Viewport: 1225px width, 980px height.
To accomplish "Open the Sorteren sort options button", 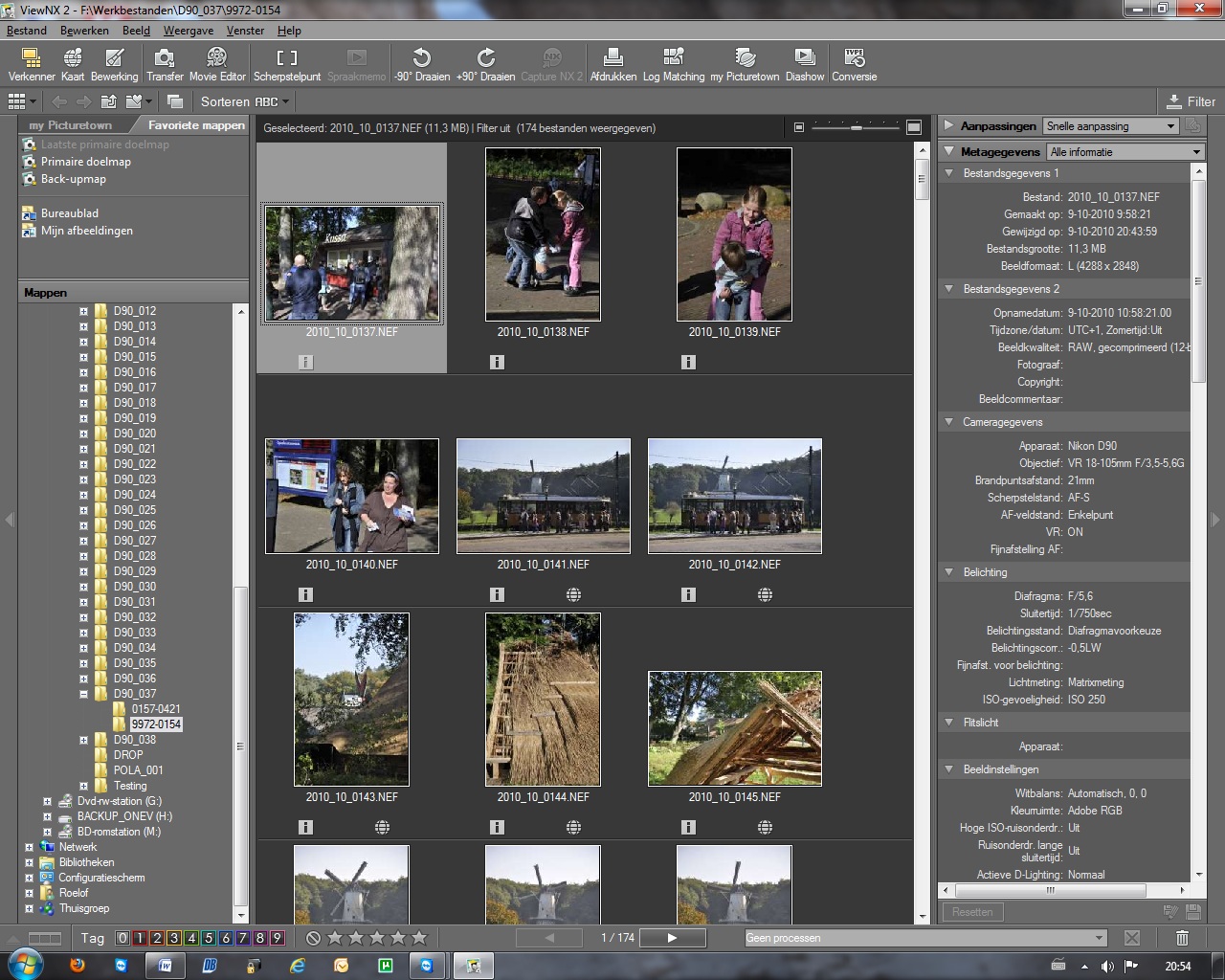I will 244,101.
